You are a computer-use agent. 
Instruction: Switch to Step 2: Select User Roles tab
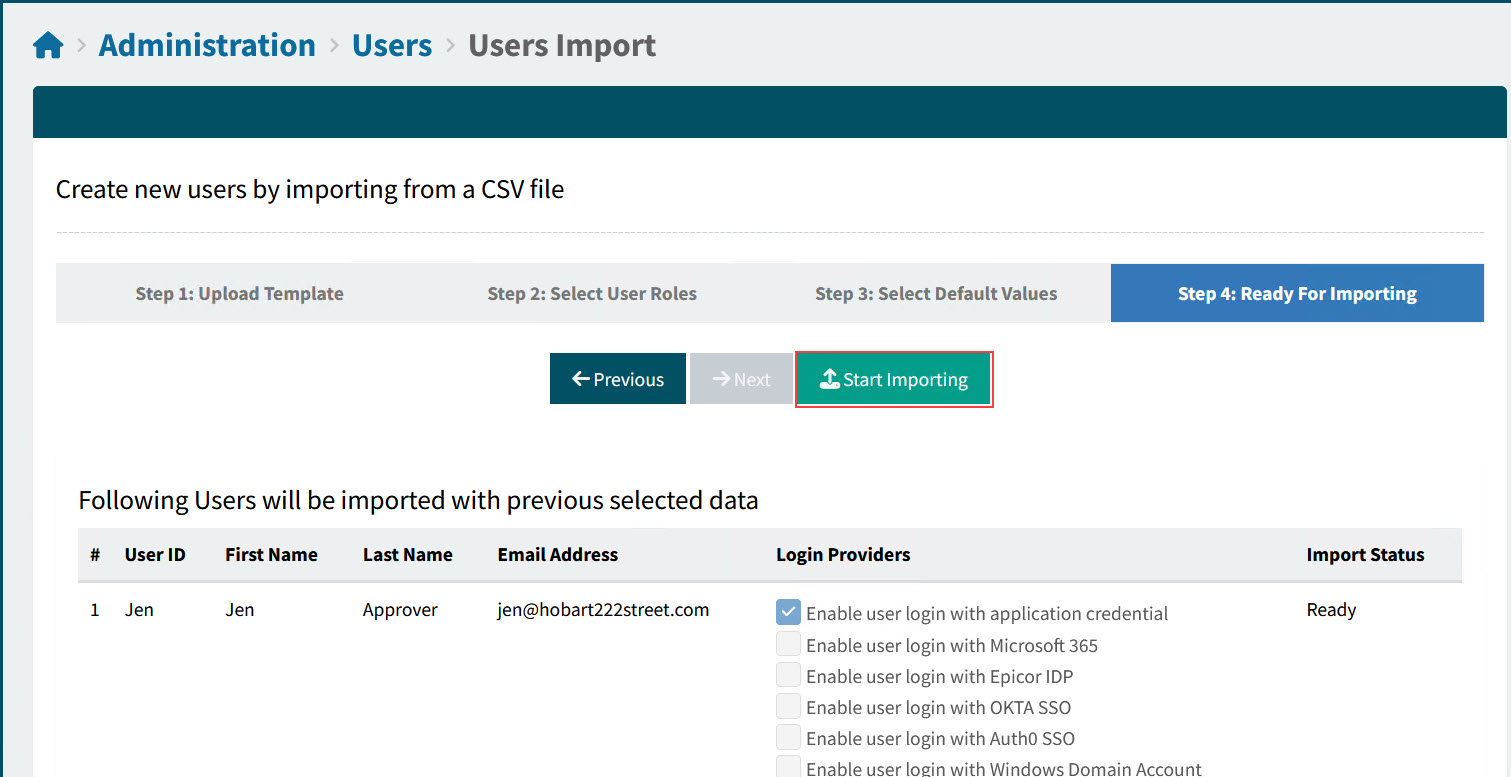[x=592, y=293]
